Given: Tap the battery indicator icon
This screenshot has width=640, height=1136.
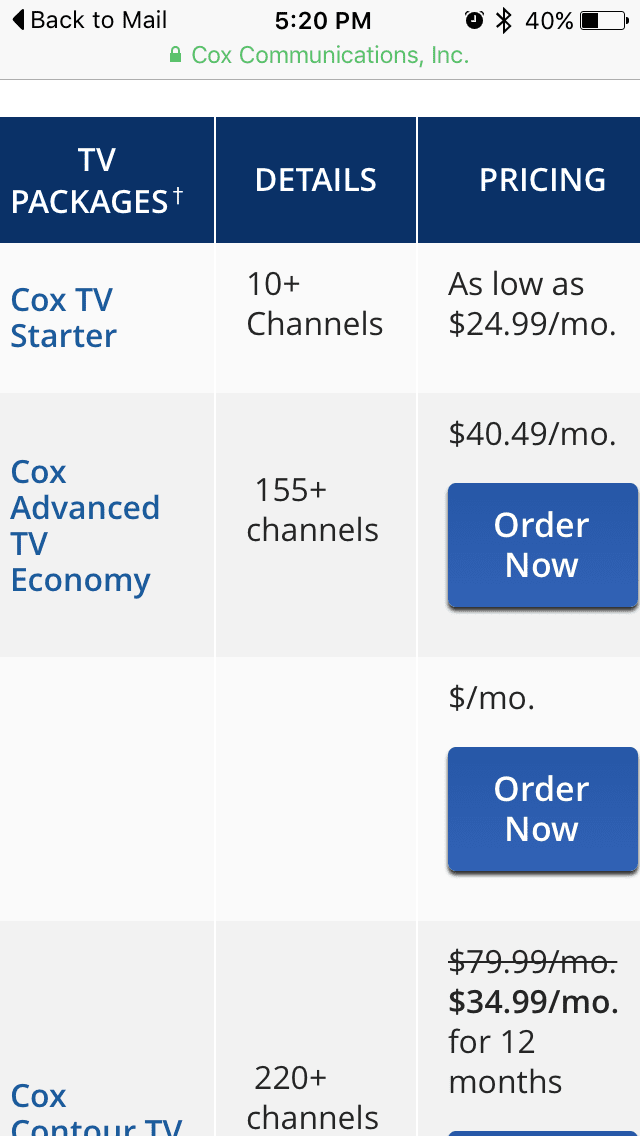Looking at the screenshot, I should [604, 21].
